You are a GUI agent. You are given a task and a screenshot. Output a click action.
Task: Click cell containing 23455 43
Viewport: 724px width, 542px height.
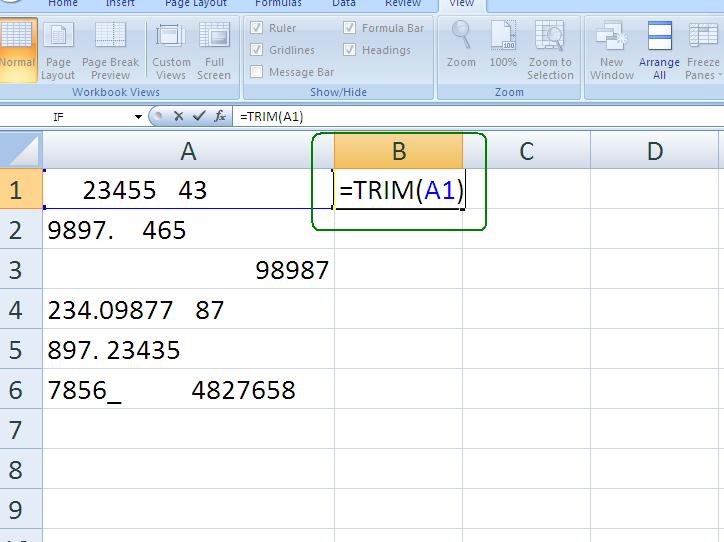188,189
